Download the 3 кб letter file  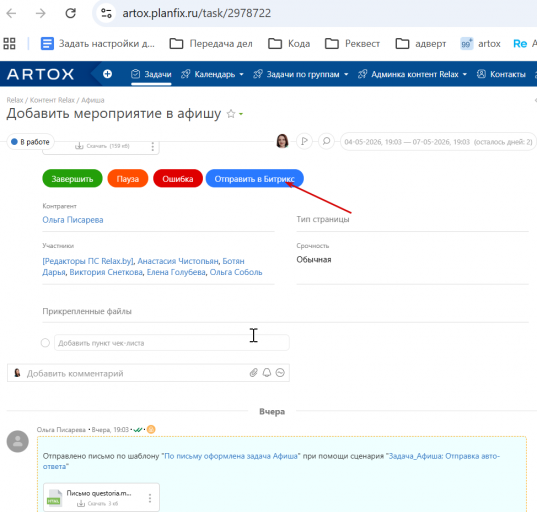[x=98, y=503]
